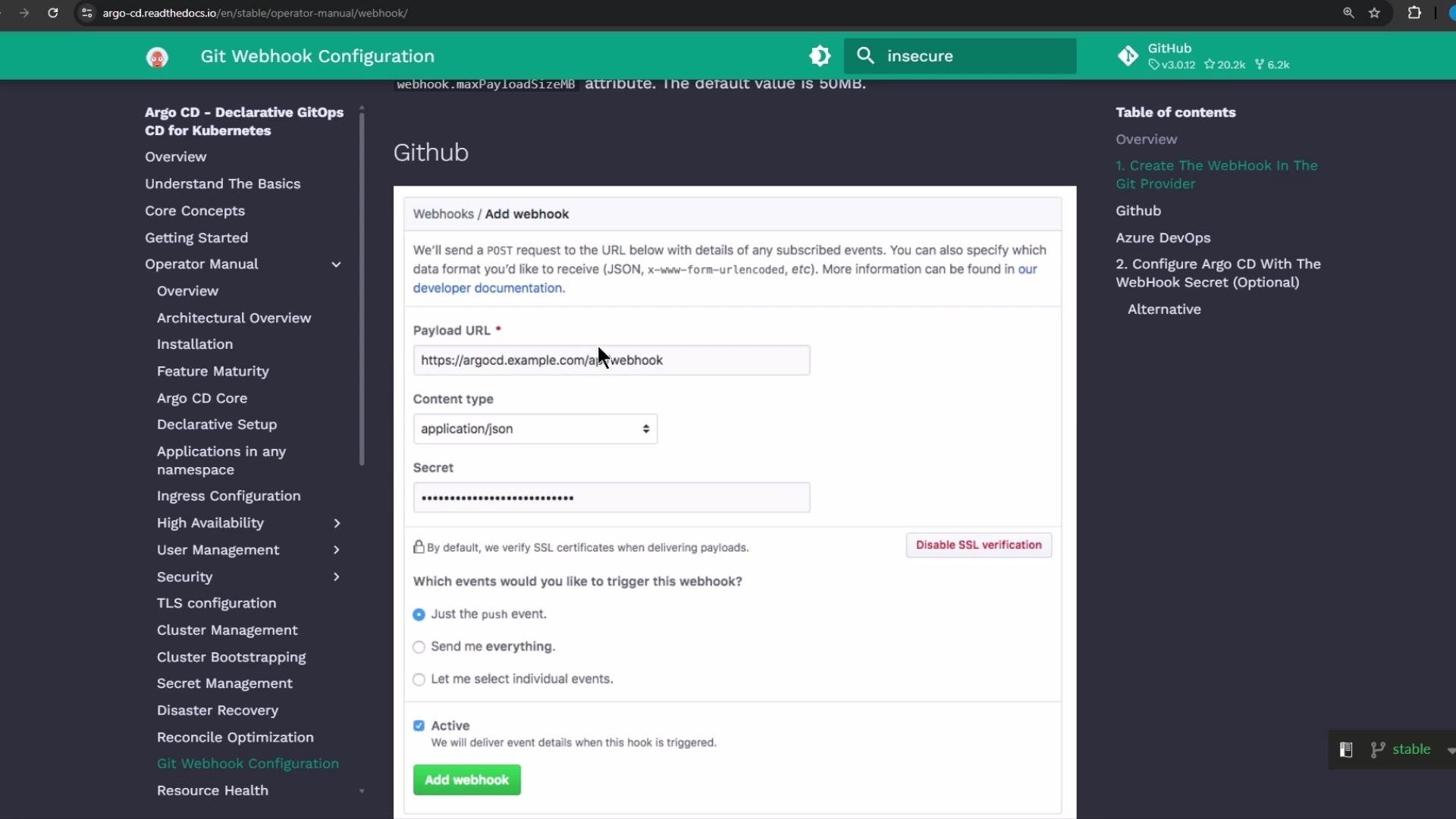1456x819 pixels.
Task: Open the browser extensions puzzle icon
Action: 1414,13
